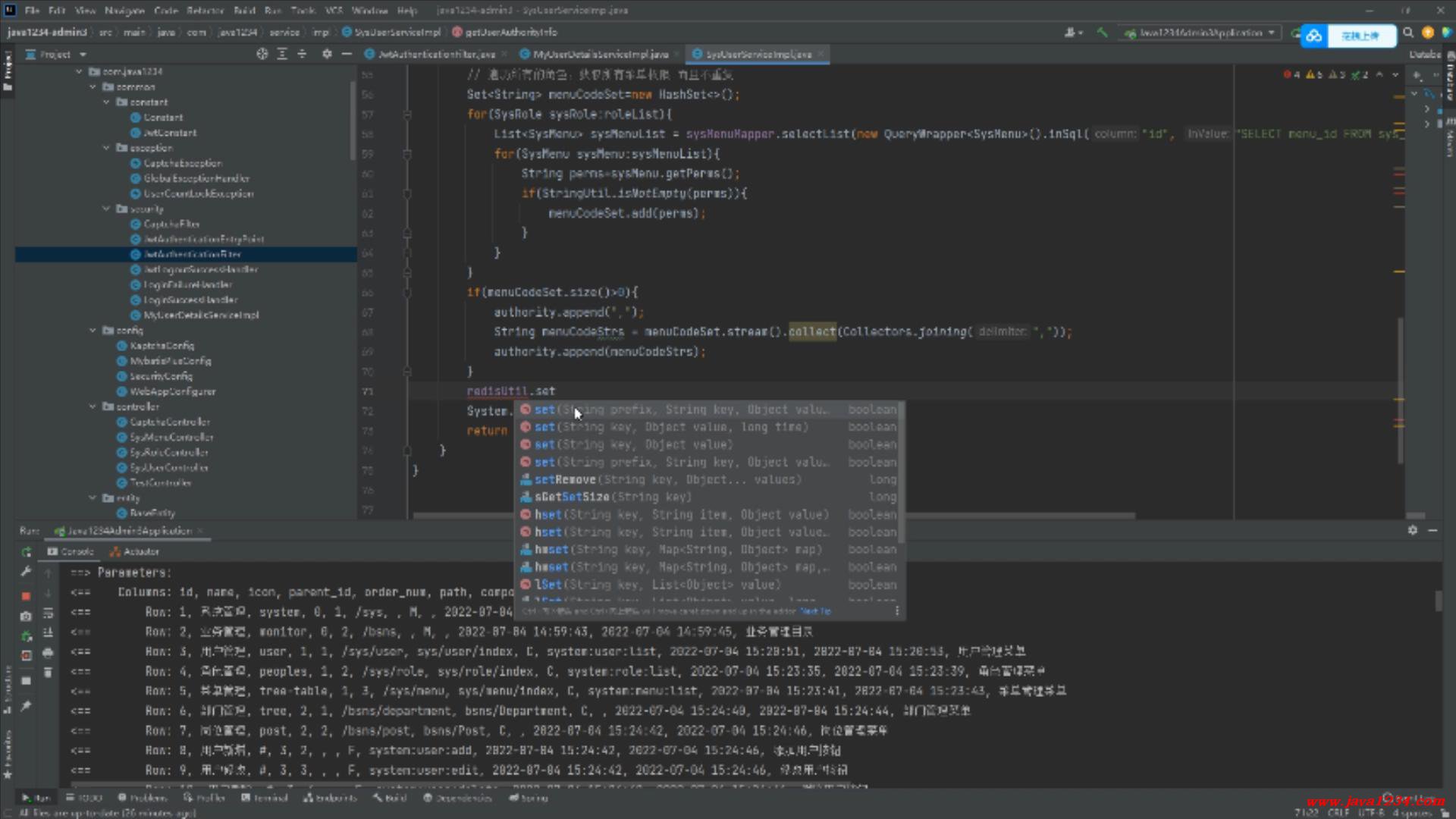Click the editor horizontal scrollbar
This screenshot has width=1456, height=819.
773,516
